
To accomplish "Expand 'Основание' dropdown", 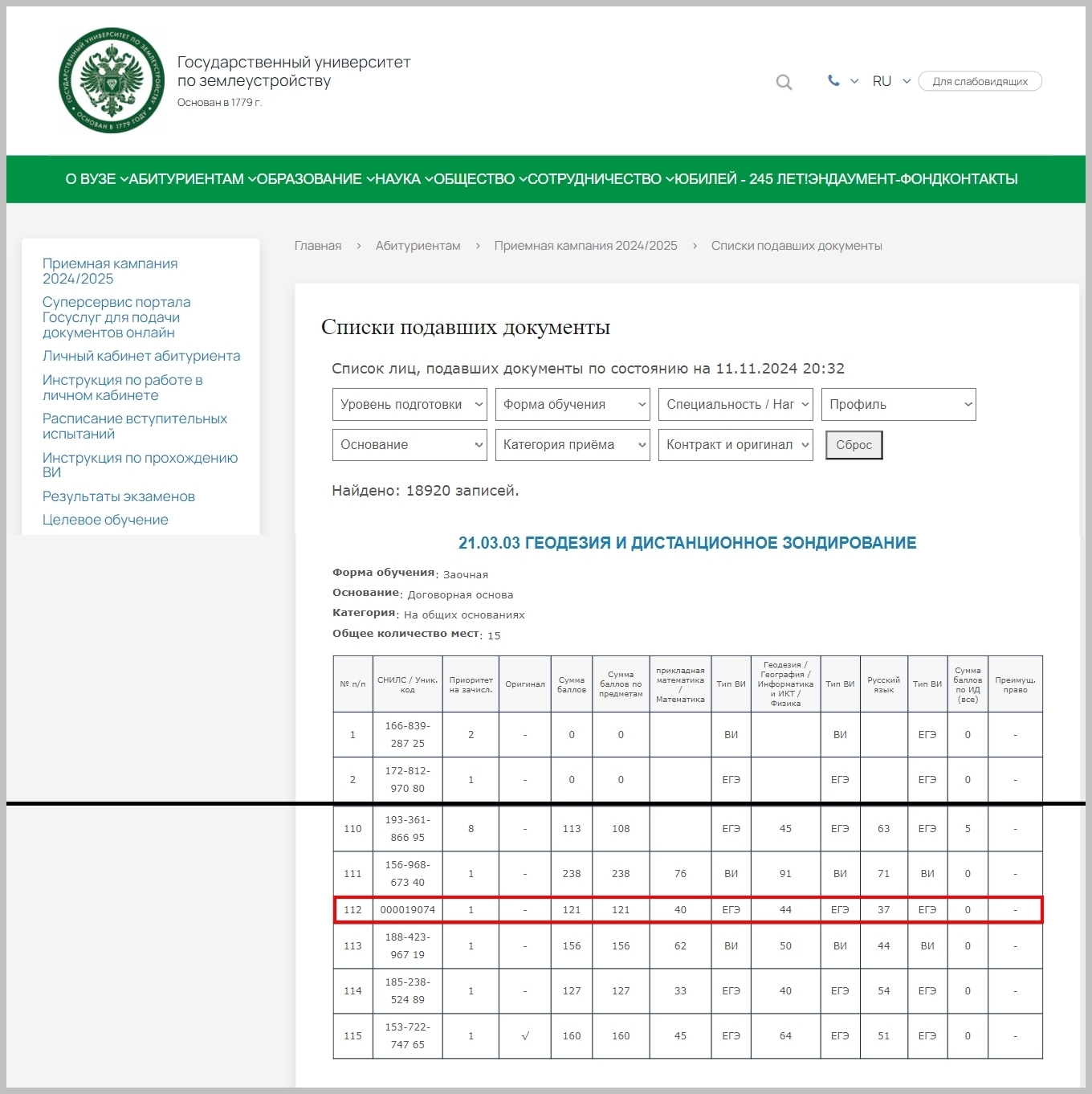I will pos(409,445).
